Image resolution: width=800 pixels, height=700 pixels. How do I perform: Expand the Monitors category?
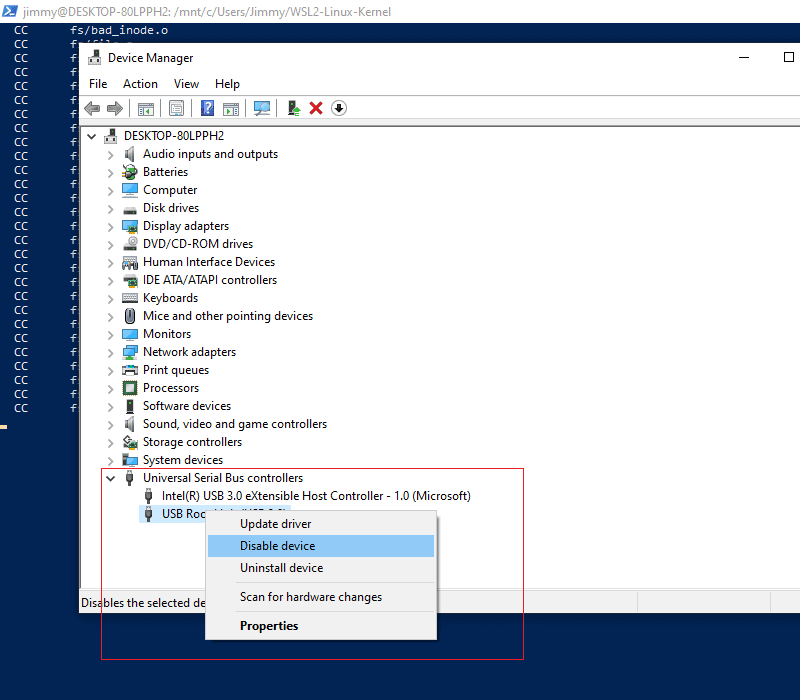pyautogui.click(x=110, y=335)
